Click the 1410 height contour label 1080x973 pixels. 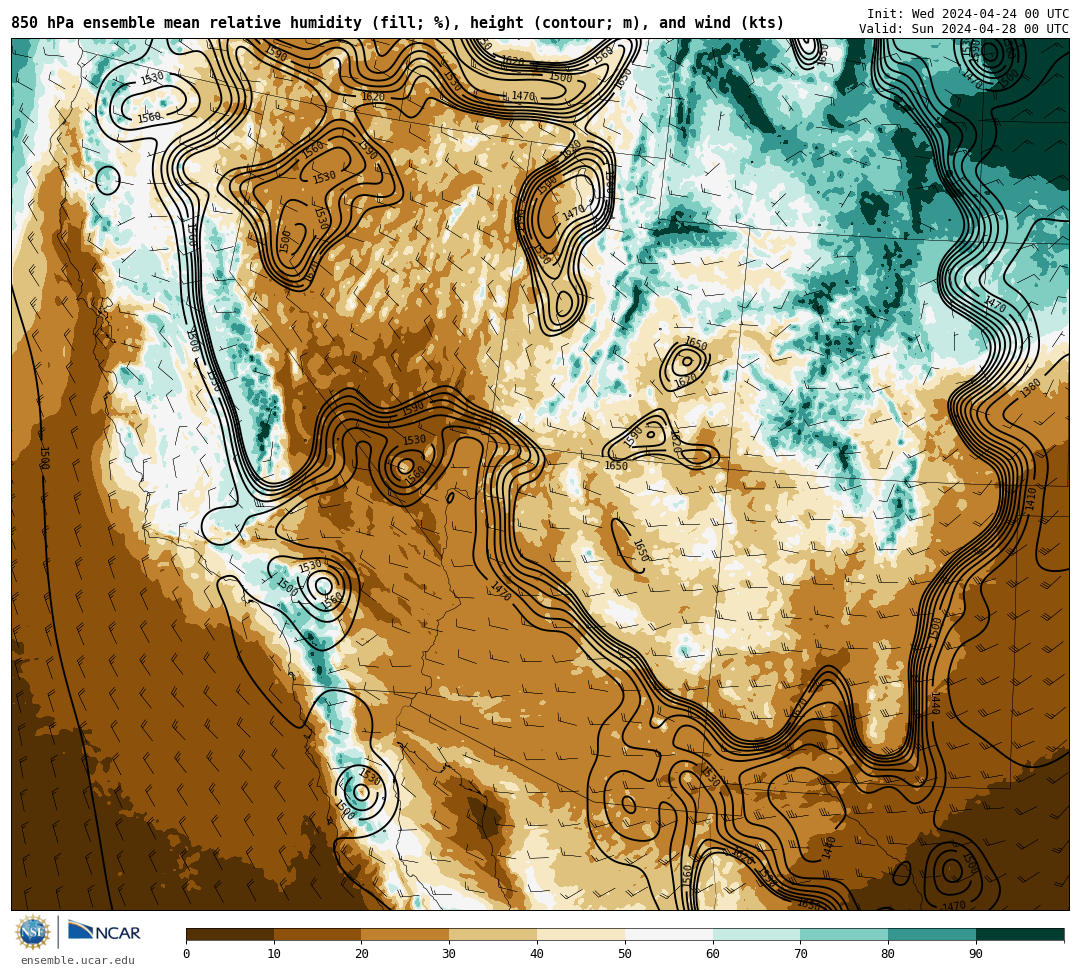pyautogui.click(x=1030, y=499)
